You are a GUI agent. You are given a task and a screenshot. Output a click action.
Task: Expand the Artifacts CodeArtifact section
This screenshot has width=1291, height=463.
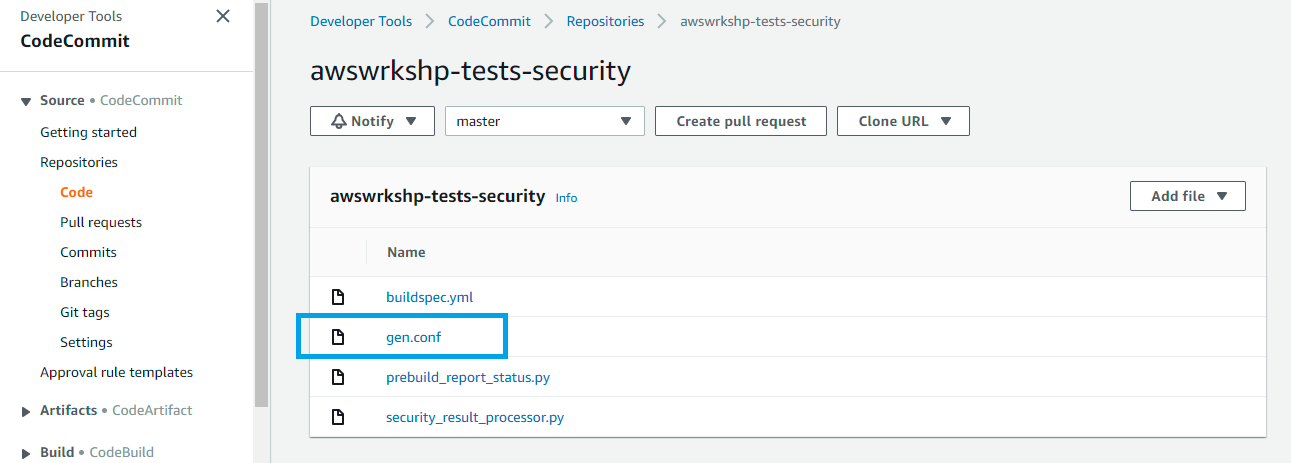click(26, 411)
